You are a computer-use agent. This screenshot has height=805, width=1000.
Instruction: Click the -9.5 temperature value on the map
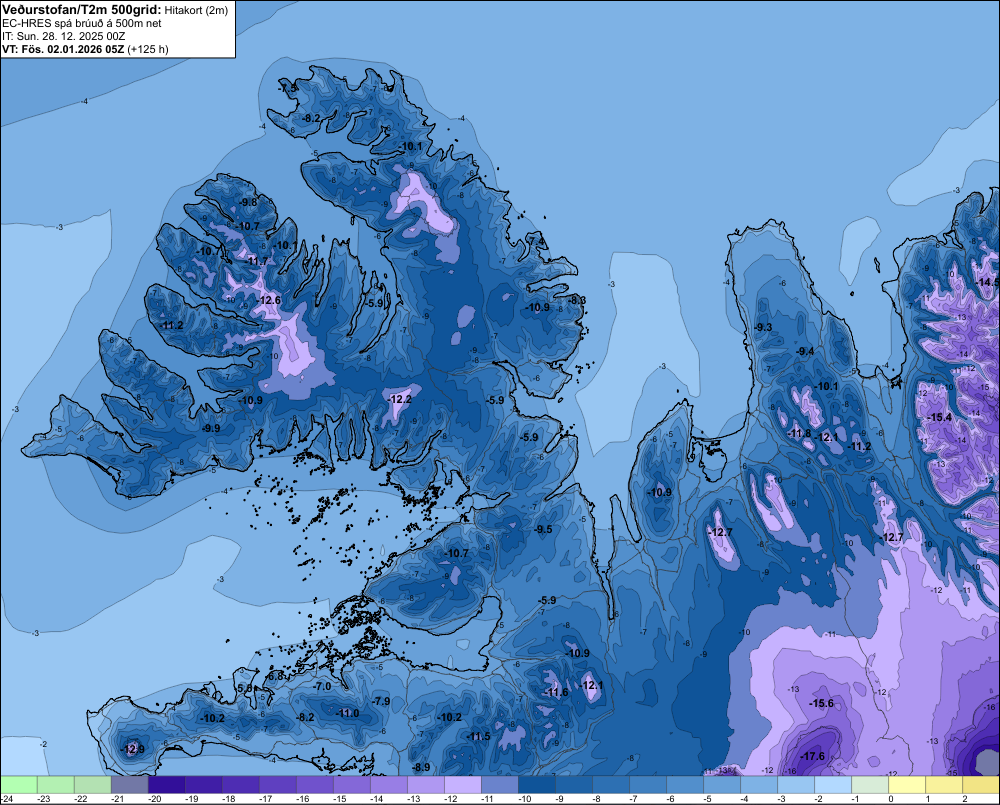point(543,529)
